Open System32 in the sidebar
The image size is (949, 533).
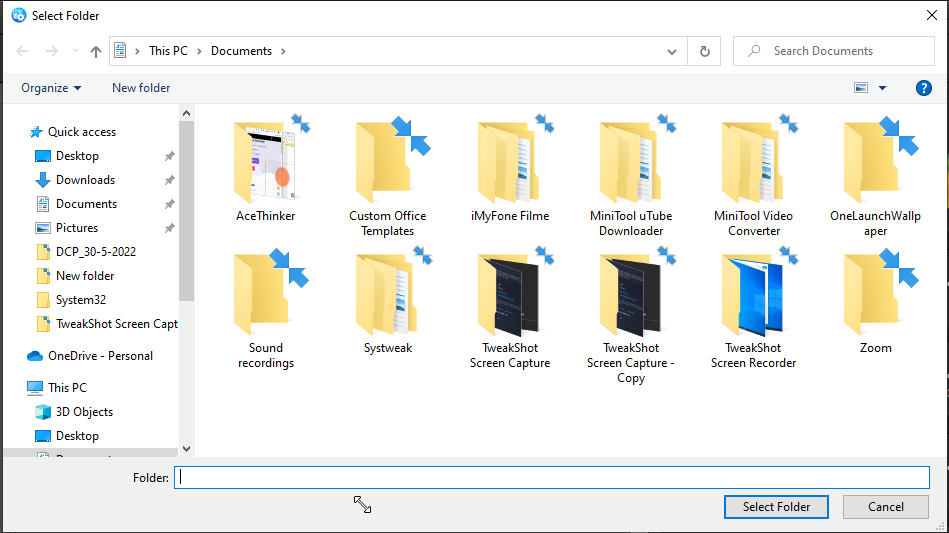[x=80, y=300]
